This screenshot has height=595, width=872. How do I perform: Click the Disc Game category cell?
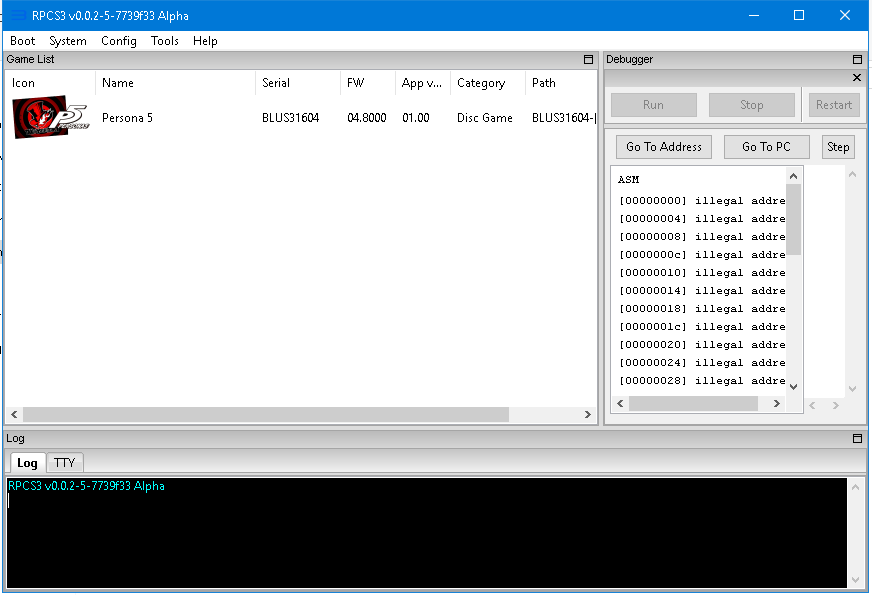[485, 118]
